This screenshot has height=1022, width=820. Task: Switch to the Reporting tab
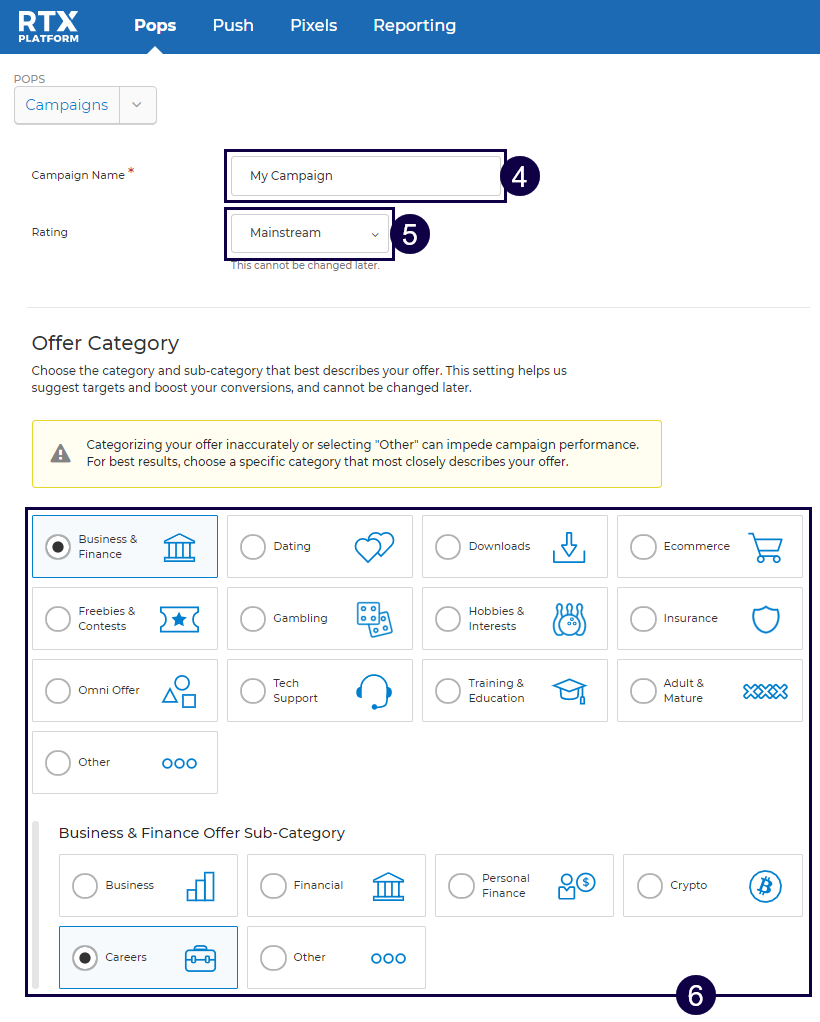pos(414,26)
